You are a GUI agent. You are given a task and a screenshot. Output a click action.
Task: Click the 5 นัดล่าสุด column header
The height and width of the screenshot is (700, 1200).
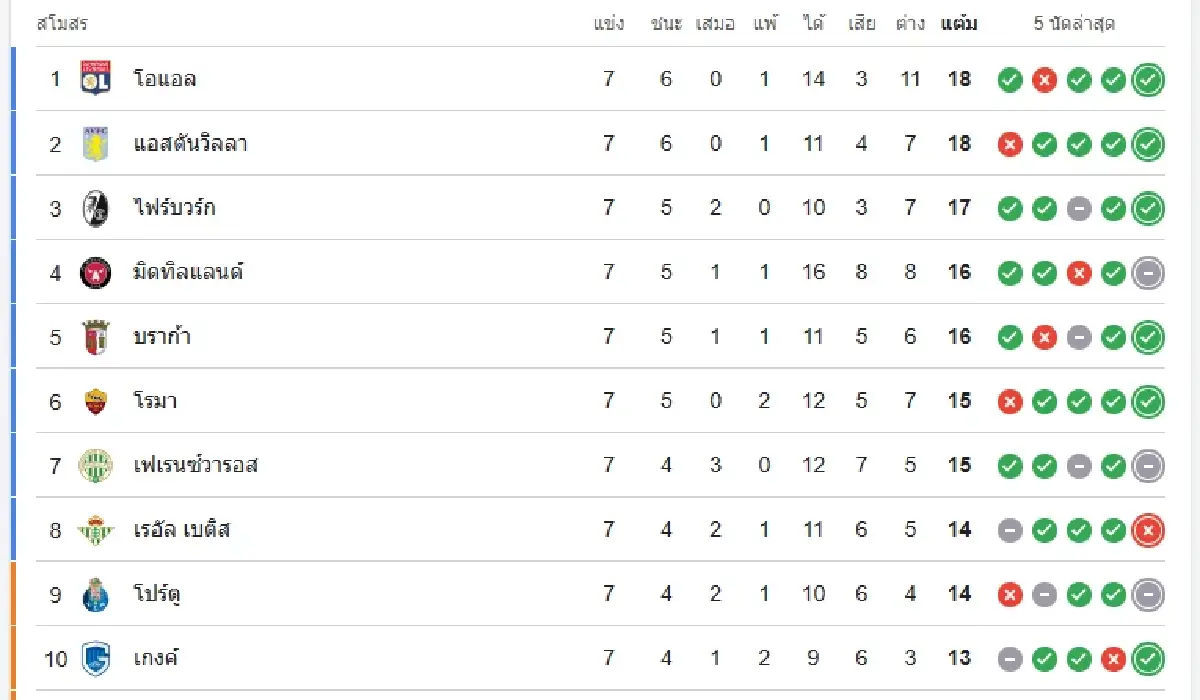coord(1074,24)
